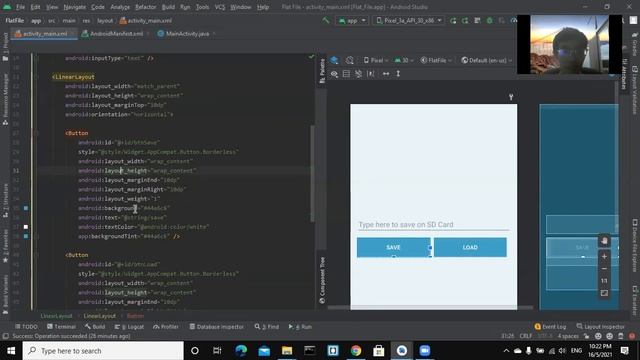Open the Component Tree side panel tab
The height and width of the screenshot is (360, 640).
pyautogui.click(x=322, y=280)
